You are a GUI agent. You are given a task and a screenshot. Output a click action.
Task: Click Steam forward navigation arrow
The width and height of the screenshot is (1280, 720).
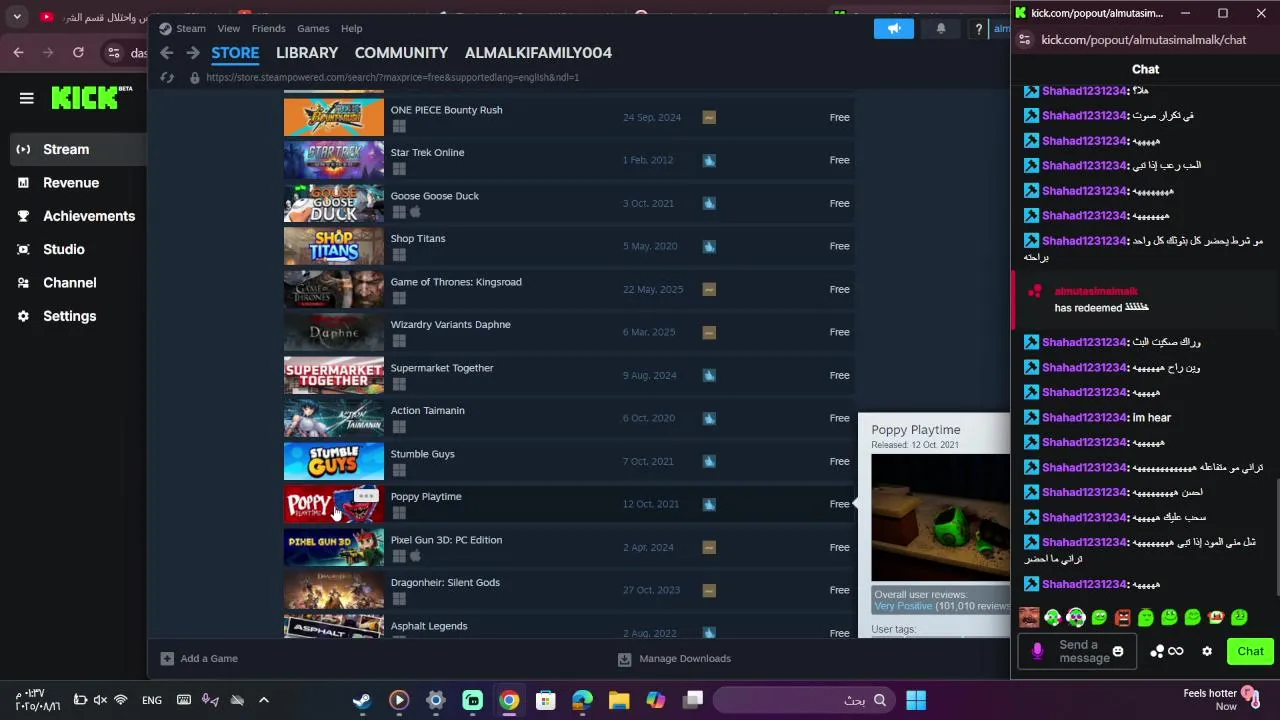(193, 52)
